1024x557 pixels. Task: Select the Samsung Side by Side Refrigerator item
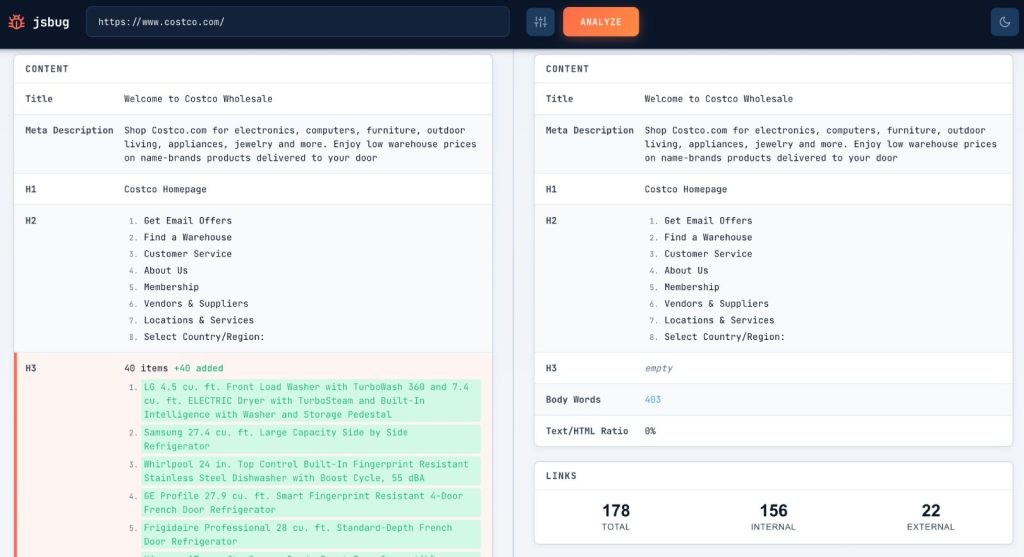(311, 439)
